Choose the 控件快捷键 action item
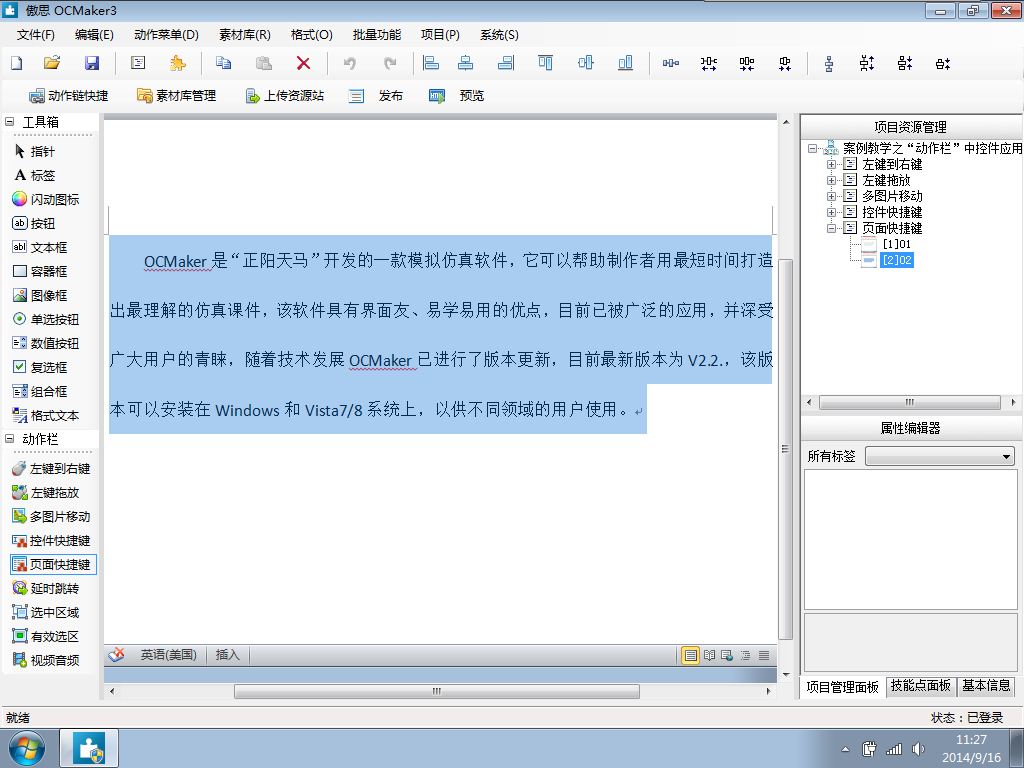The height and width of the screenshot is (768, 1024). click(51, 541)
